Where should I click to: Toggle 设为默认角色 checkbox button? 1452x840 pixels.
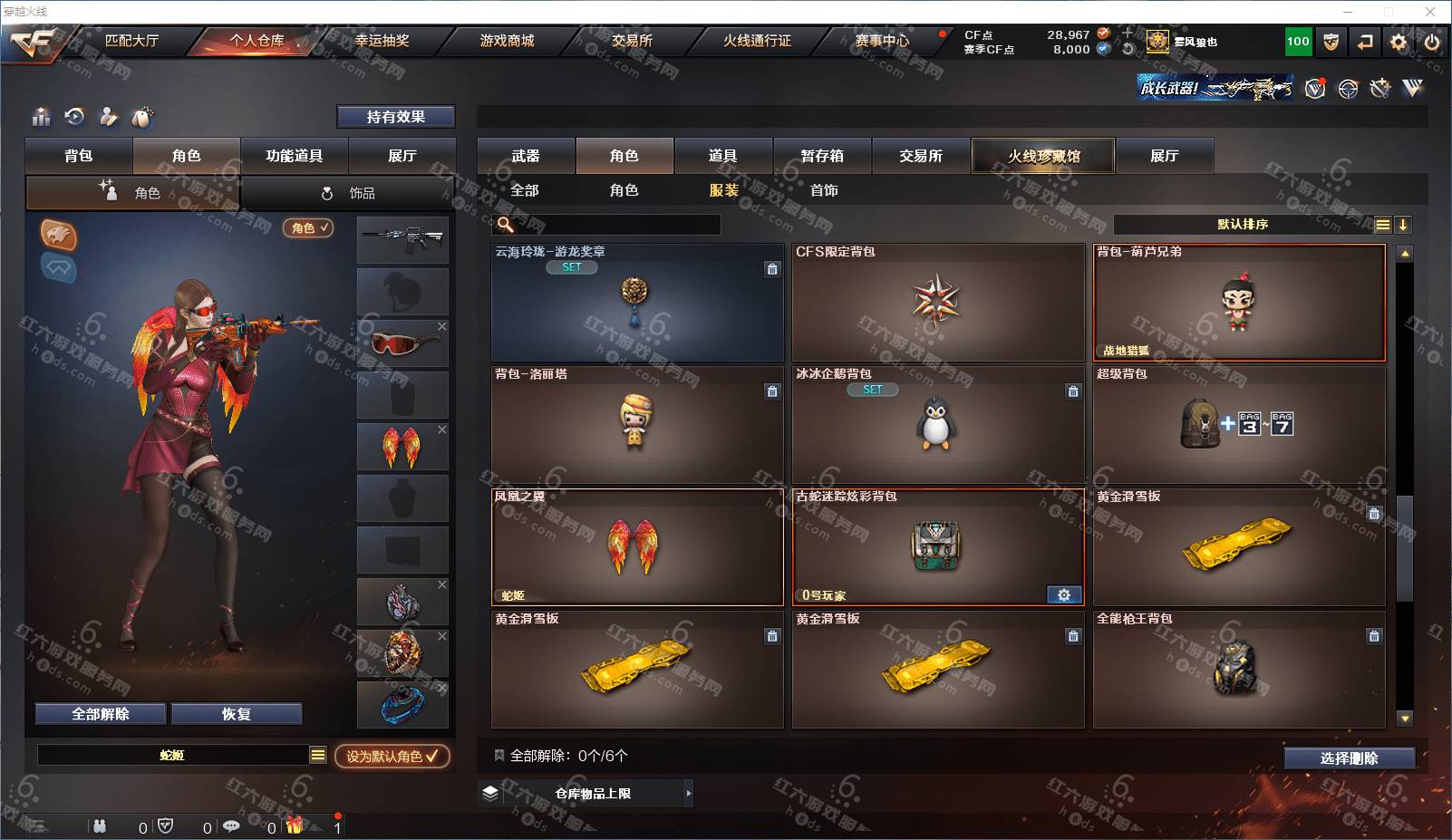click(392, 756)
